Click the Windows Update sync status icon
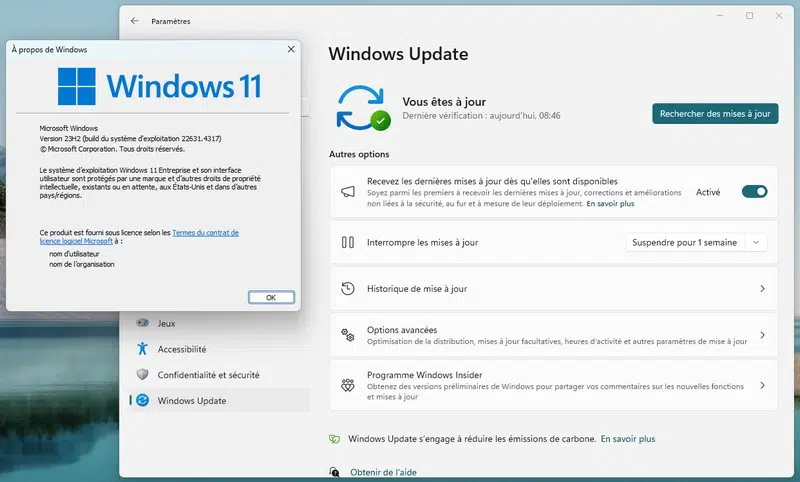800x482 pixels. (x=363, y=108)
